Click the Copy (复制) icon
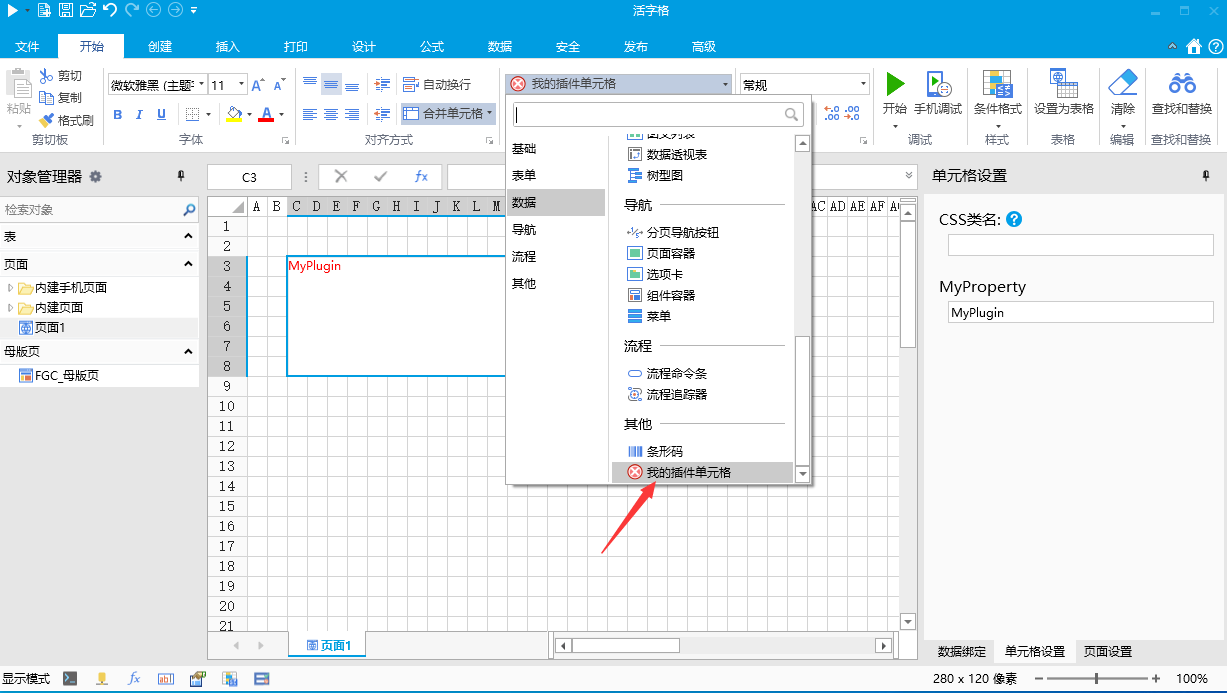1227x693 pixels. click(46, 98)
